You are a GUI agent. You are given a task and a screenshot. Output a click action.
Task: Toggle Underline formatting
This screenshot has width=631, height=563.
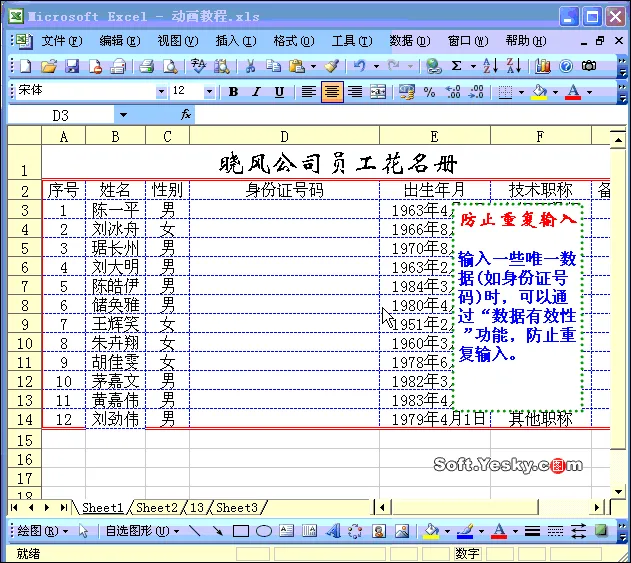(x=279, y=92)
